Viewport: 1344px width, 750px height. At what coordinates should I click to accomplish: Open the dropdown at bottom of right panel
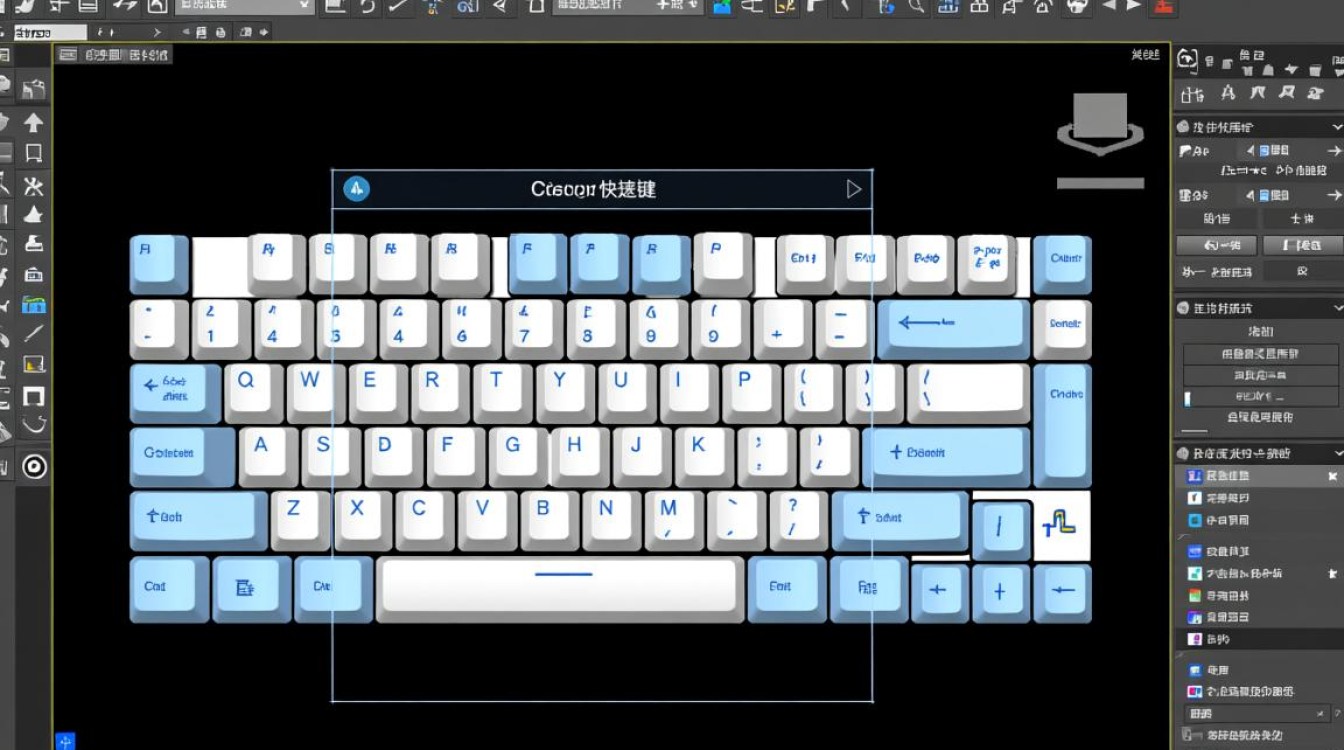pos(1259,714)
